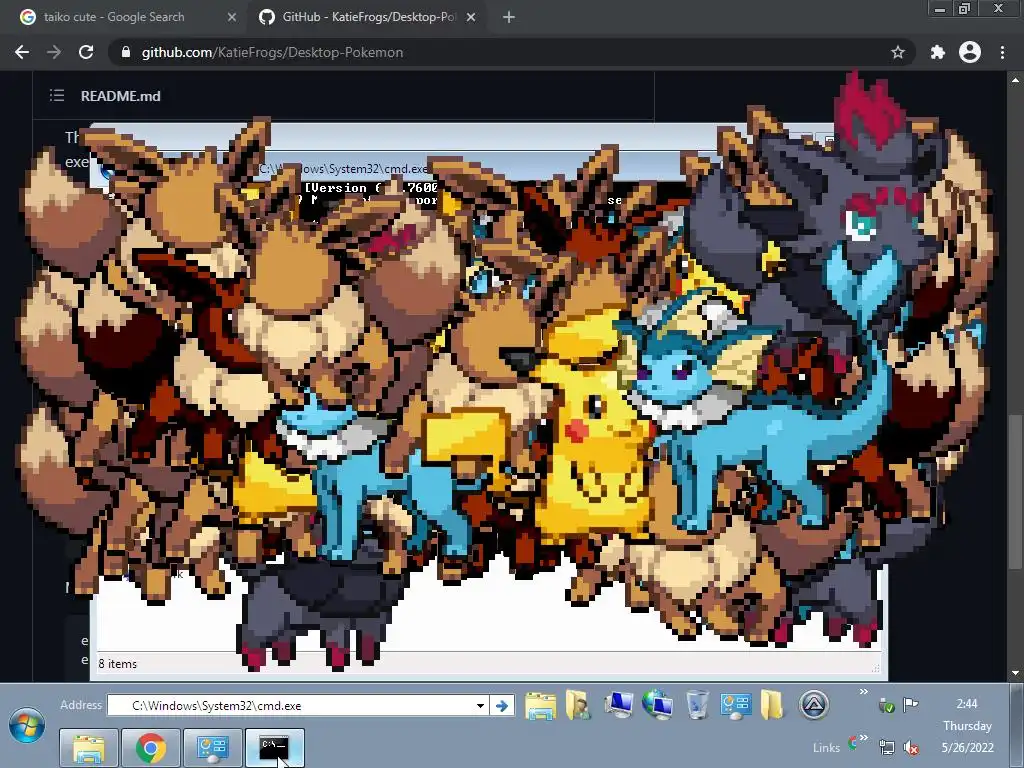Screen dimensions: 1024x768
Task: Click the blue Go arrow by Address
Action: (x=502, y=706)
